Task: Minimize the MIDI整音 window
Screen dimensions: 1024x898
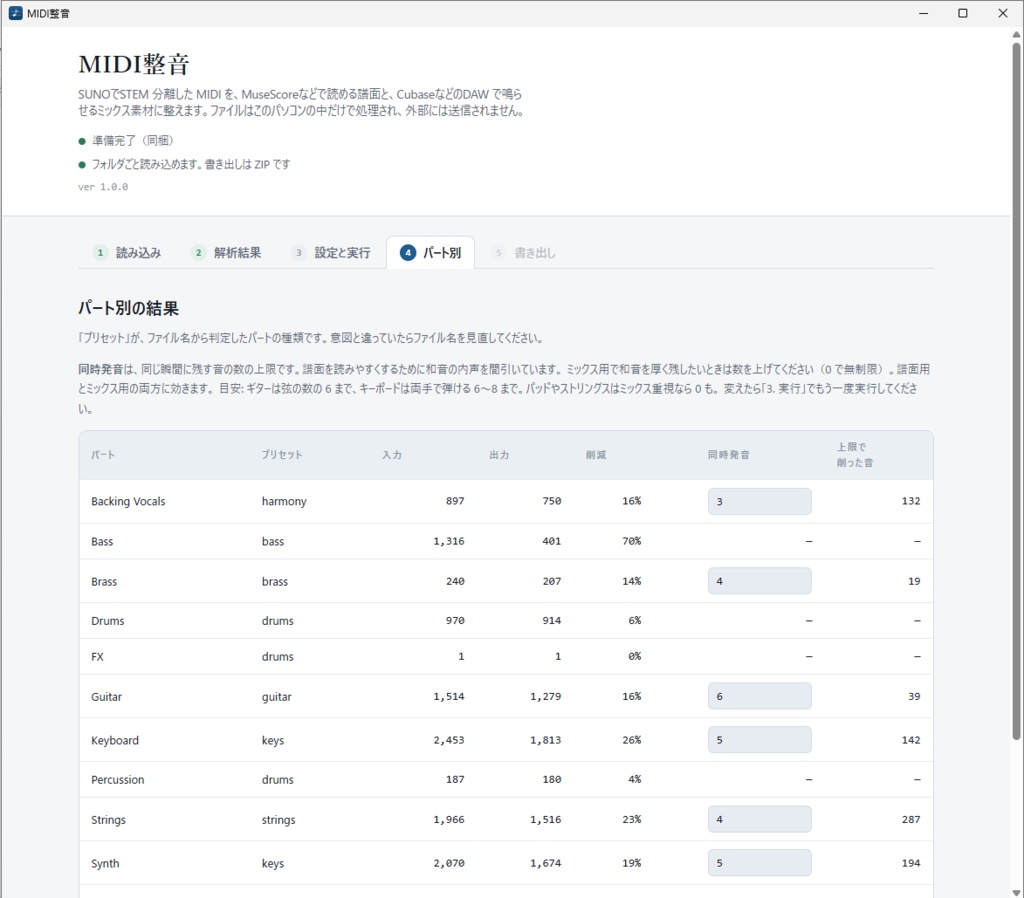Action: pos(923,13)
